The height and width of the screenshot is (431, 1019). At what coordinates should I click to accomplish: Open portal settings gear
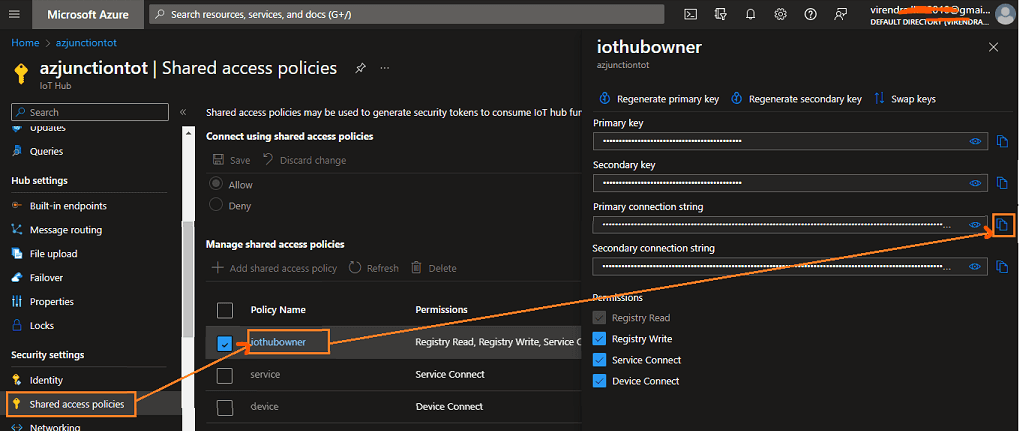pyautogui.click(x=780, y=14)
